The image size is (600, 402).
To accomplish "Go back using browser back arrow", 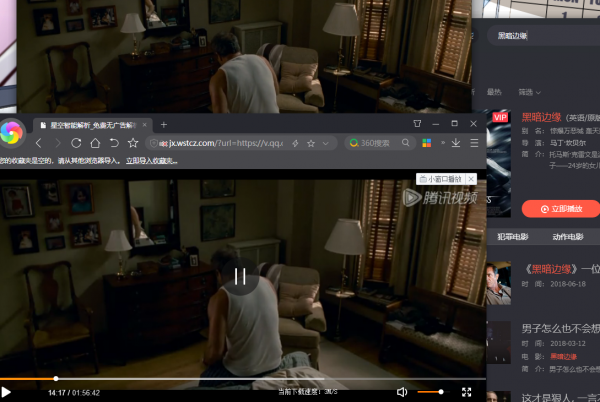I will click(x=38, y=143).
